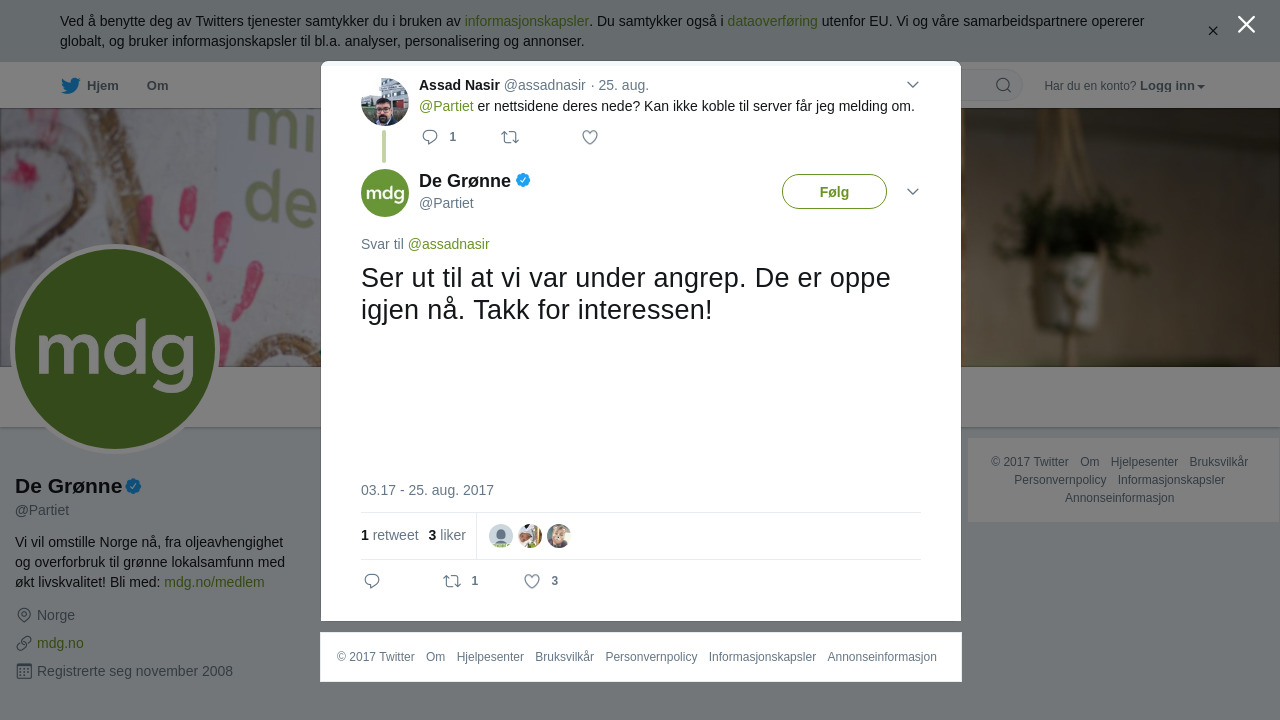
Task: Like De Grønne's tweet showing 3 likes
Action: 532,581
